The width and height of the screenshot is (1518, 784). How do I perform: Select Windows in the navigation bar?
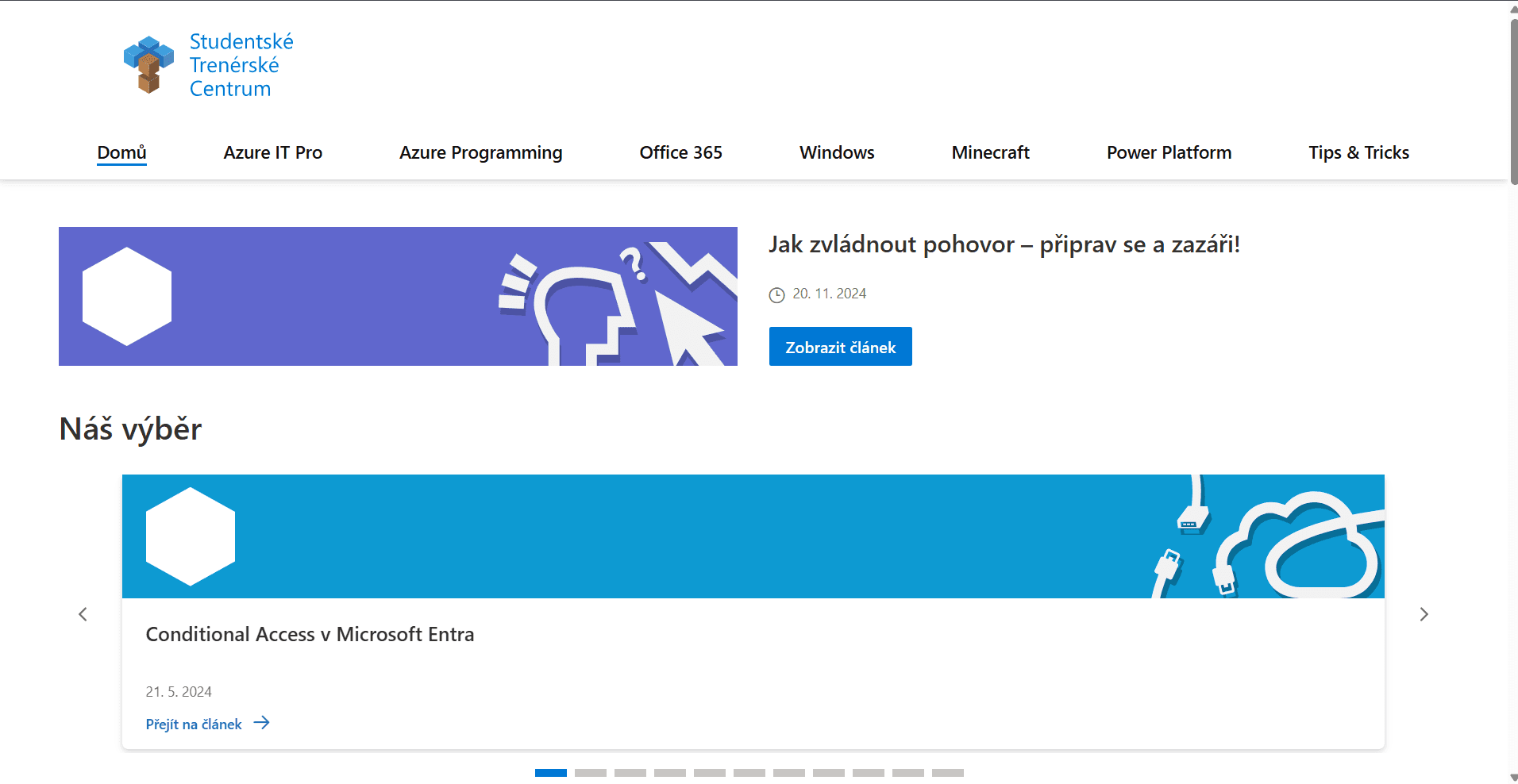tap(837, 152)
